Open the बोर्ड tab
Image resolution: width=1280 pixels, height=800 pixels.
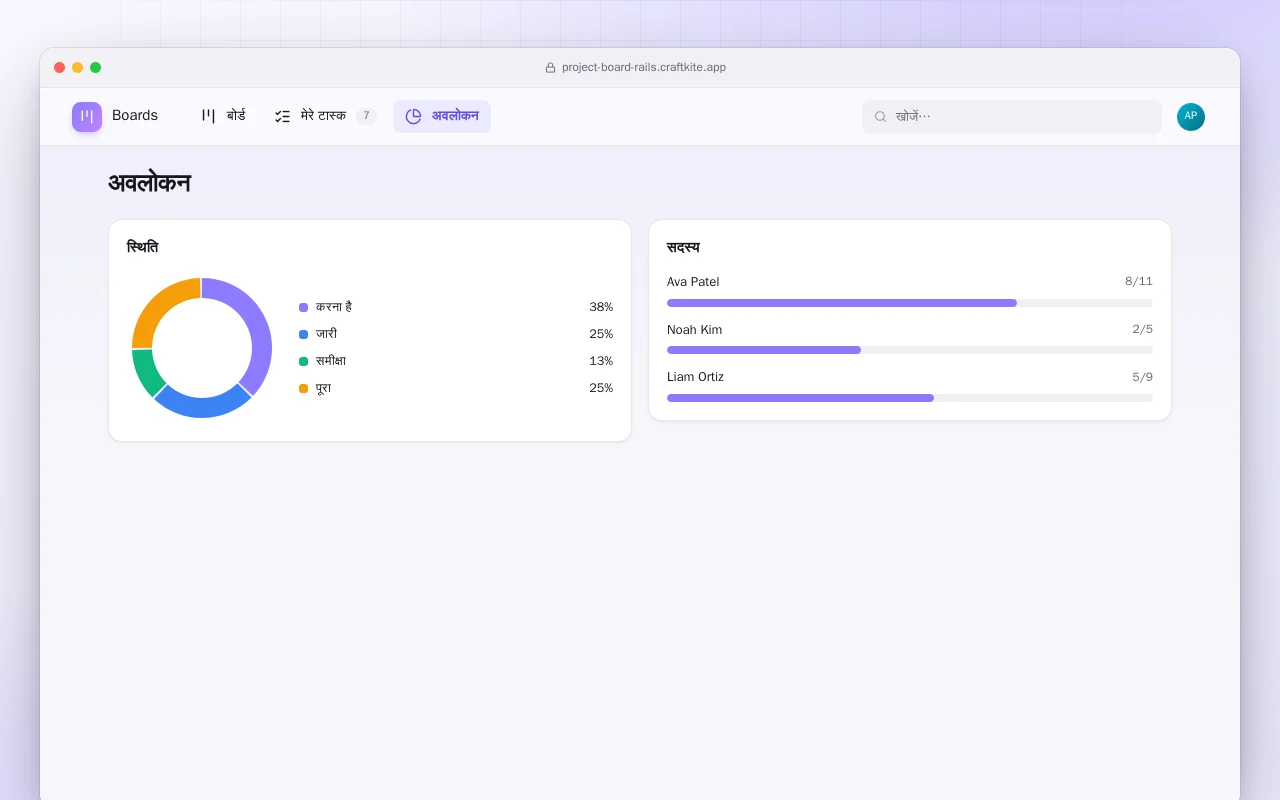[x=223, y=116]
